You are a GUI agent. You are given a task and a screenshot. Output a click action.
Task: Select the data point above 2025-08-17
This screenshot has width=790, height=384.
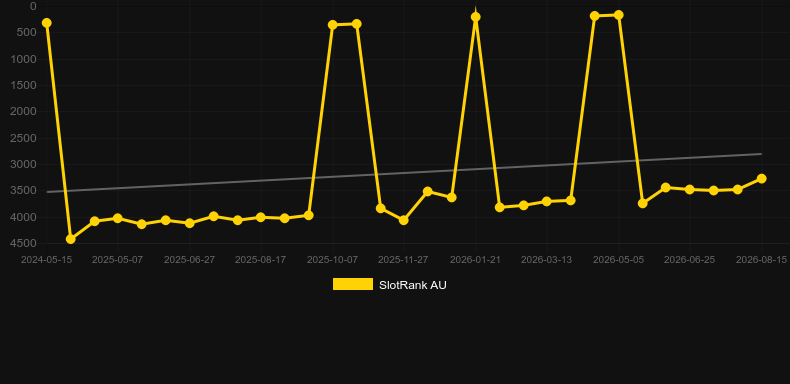260,217
